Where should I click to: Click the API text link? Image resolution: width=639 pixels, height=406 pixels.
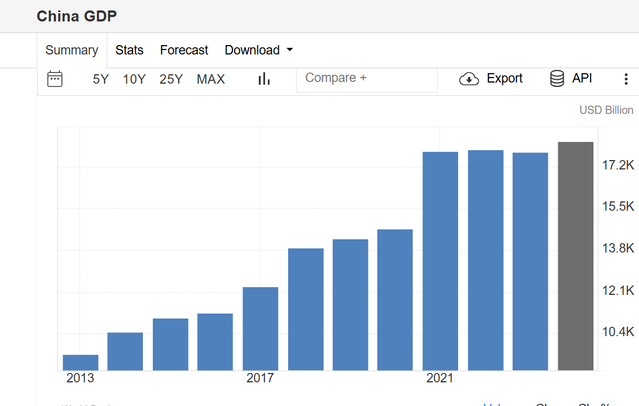(x=582, y=78)
